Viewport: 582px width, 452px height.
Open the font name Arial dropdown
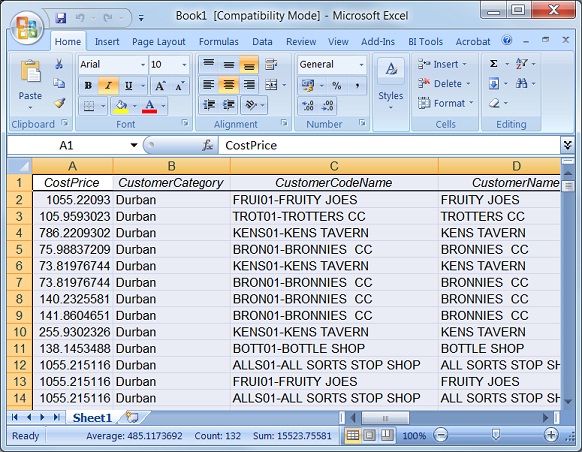tap(143, 65)
